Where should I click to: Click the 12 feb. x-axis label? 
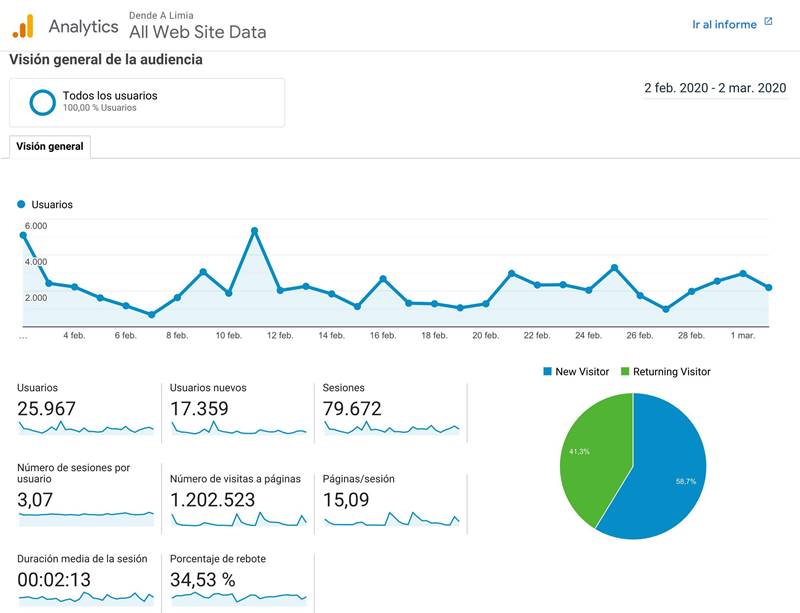[x=280, y=335]
